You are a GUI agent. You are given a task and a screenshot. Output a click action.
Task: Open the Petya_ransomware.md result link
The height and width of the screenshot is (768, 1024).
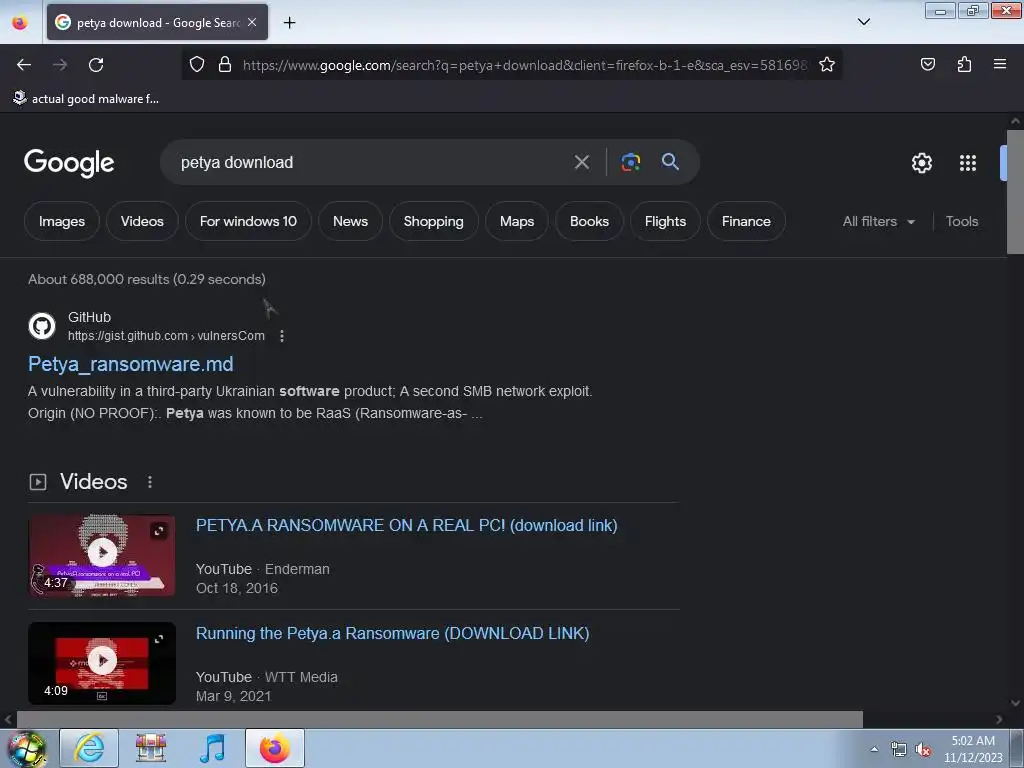[131, 364]
